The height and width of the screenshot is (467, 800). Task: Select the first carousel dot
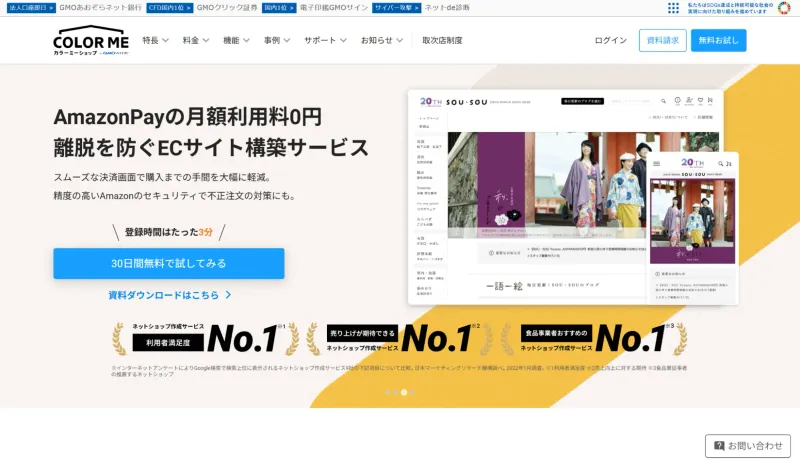[388, 392]
